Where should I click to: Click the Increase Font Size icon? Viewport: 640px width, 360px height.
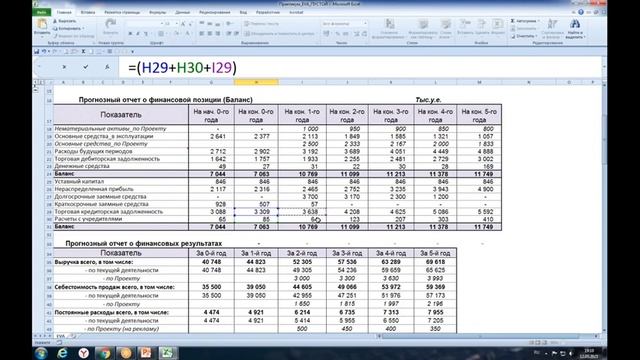[x=183, y=24]
